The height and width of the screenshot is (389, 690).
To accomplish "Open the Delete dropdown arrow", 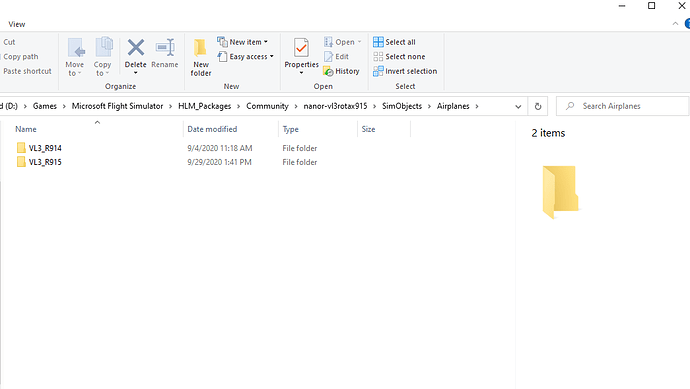I will click(x=136, y=73).
